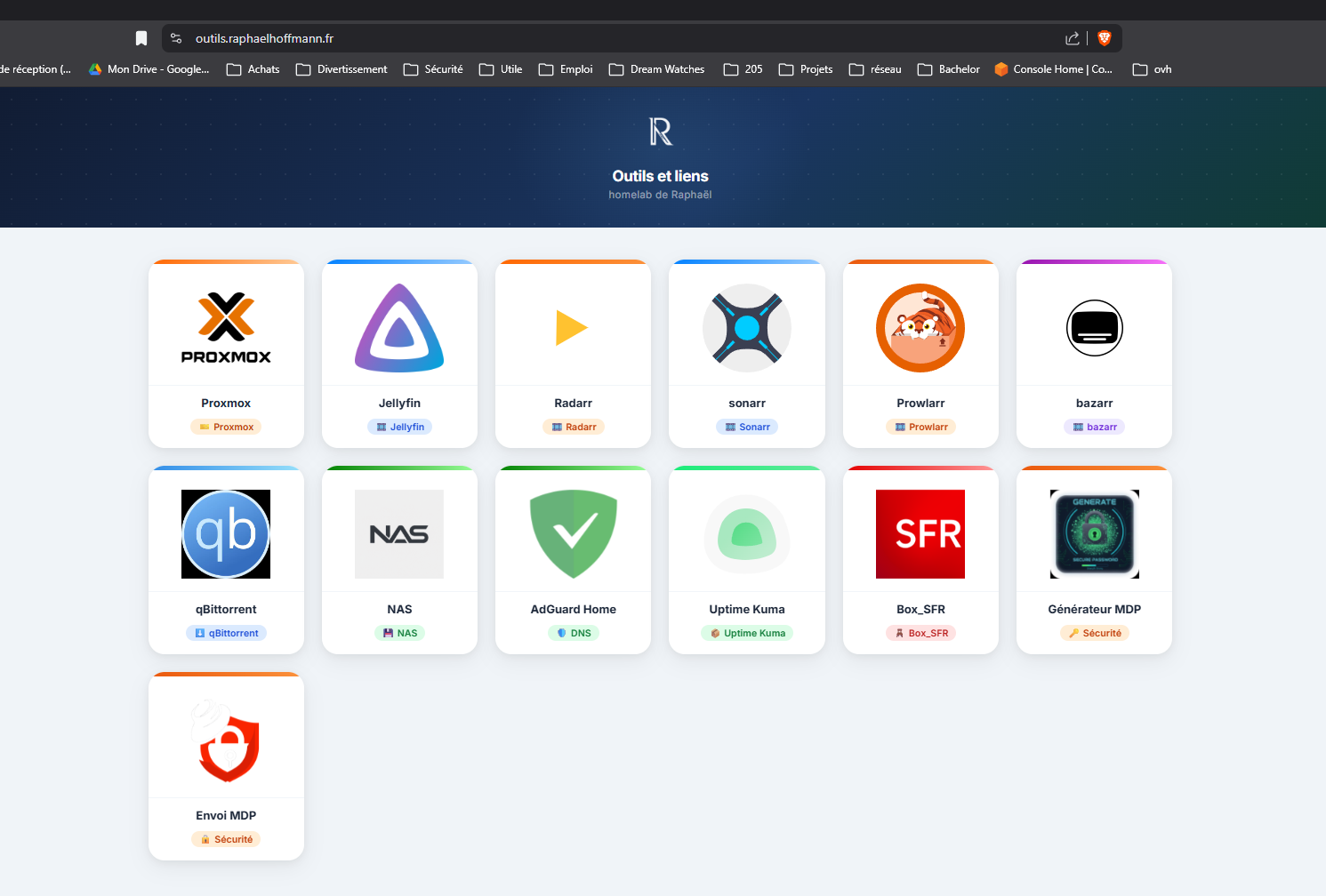The image size is (1326, 896).
Task: Click the sonarr round logo
Action: 747,328
